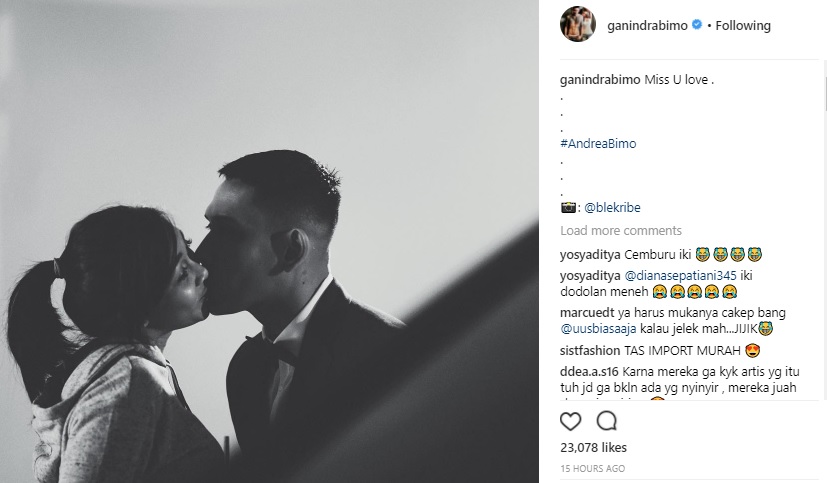Open the ganindrabimo profile picture avatar
This screenshot has height=483, width=827.
[x=578, y=24]
